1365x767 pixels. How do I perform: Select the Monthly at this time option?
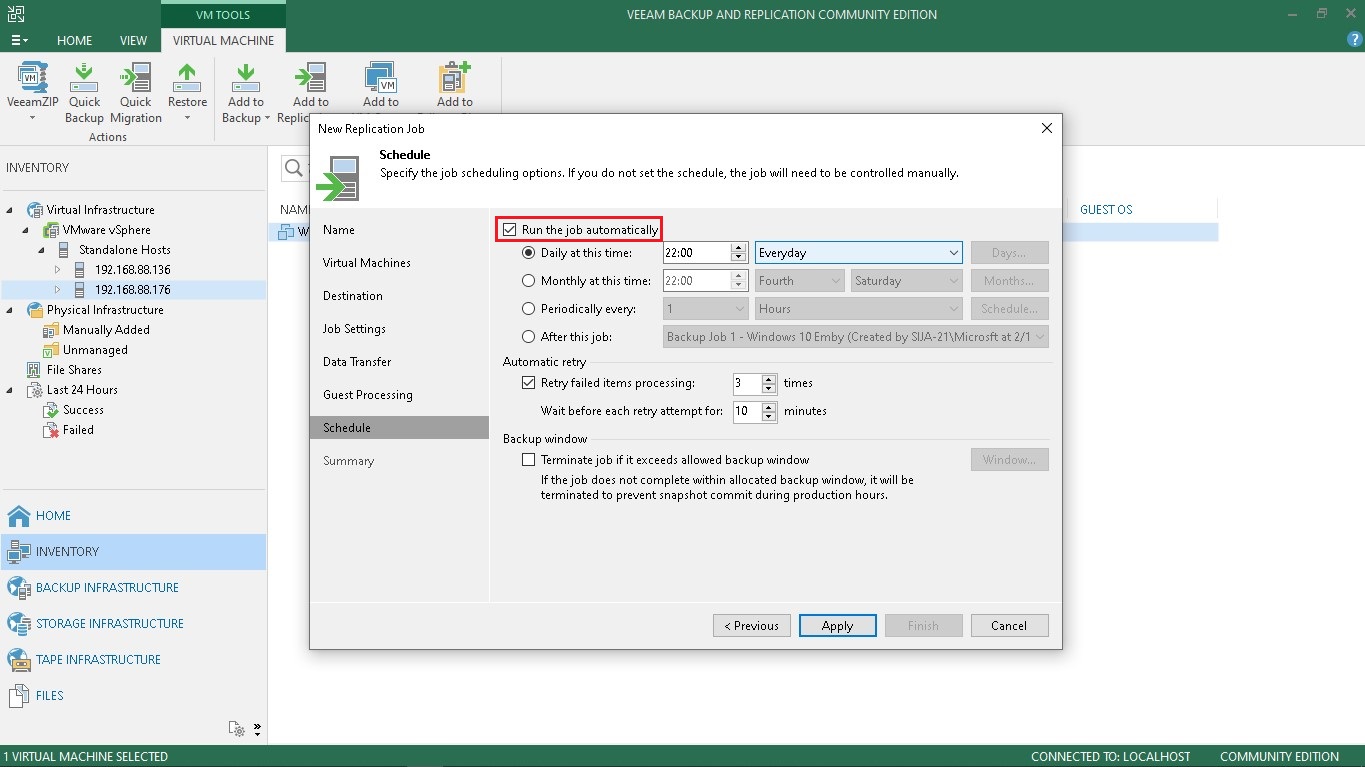point(529,281)
